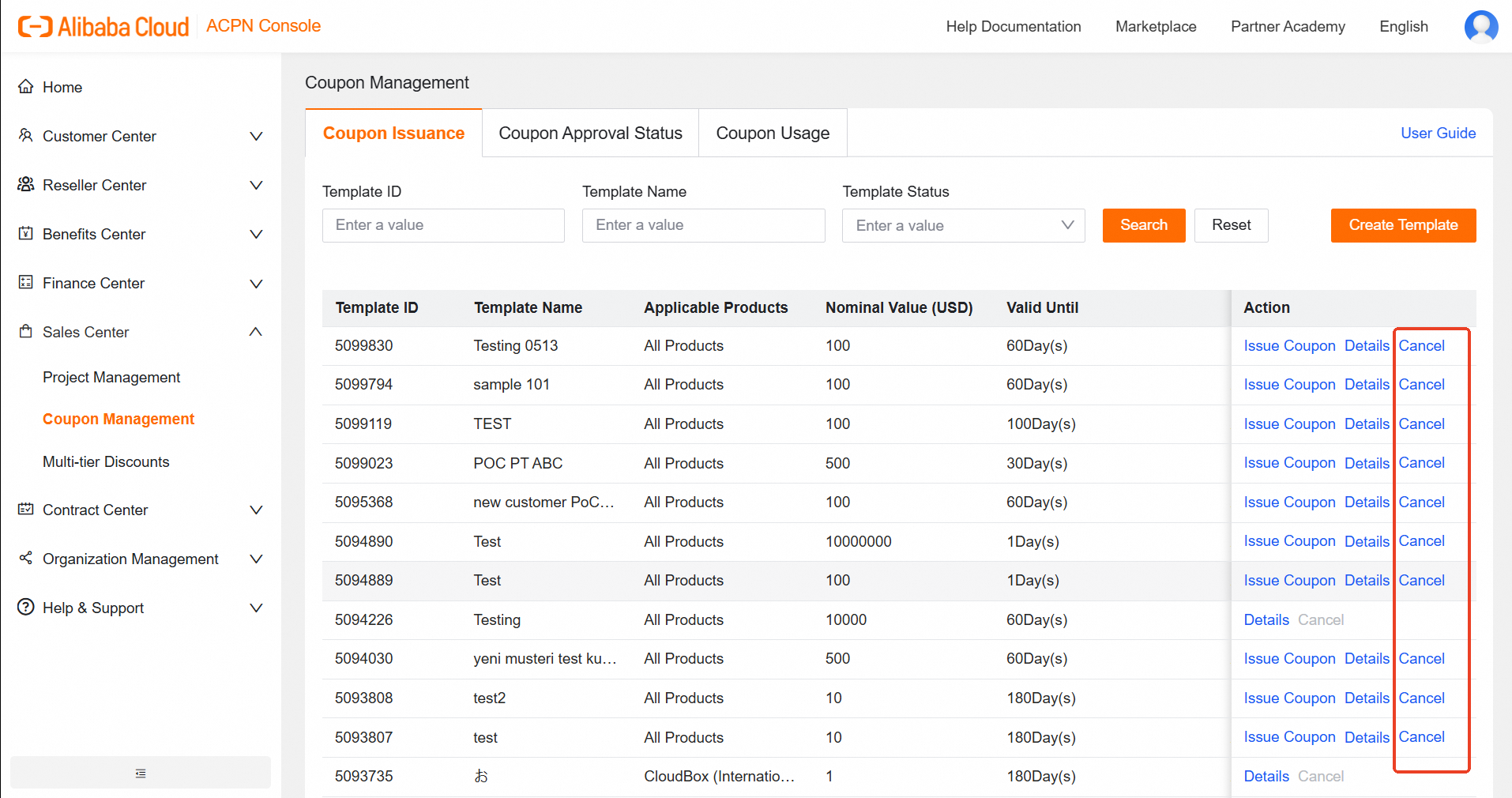
Task: Issue Coupon for template 5099830
Action: click(1289, 345)
